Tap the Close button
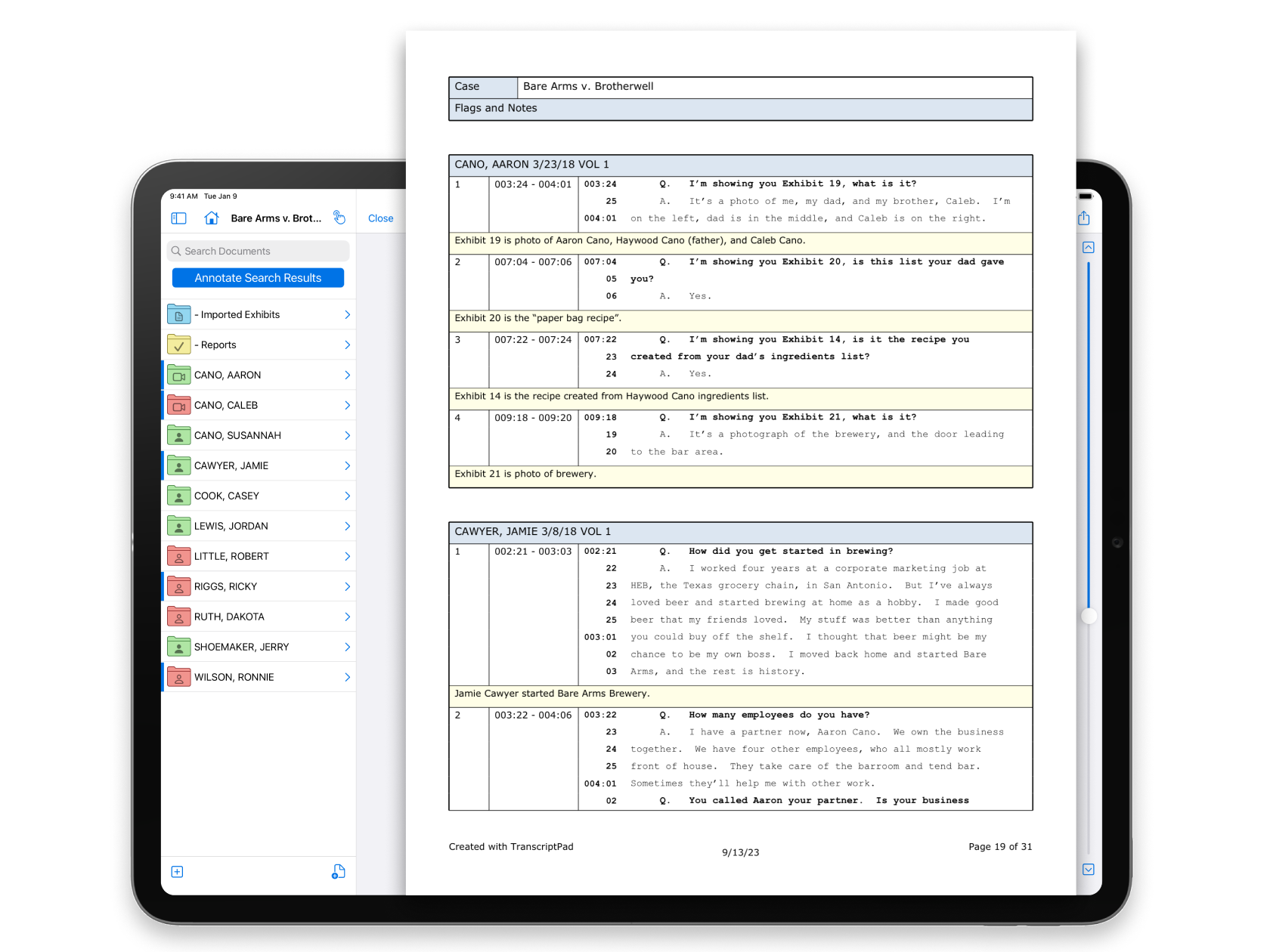The width and height of the screenshot is (1270, 952). click(x=380, y=218)
